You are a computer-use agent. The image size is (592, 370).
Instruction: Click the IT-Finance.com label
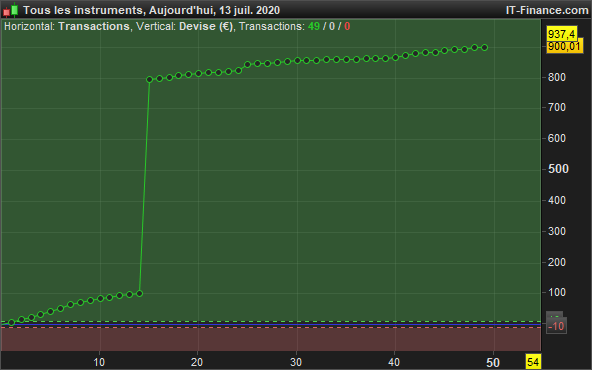tap(547, 10)
